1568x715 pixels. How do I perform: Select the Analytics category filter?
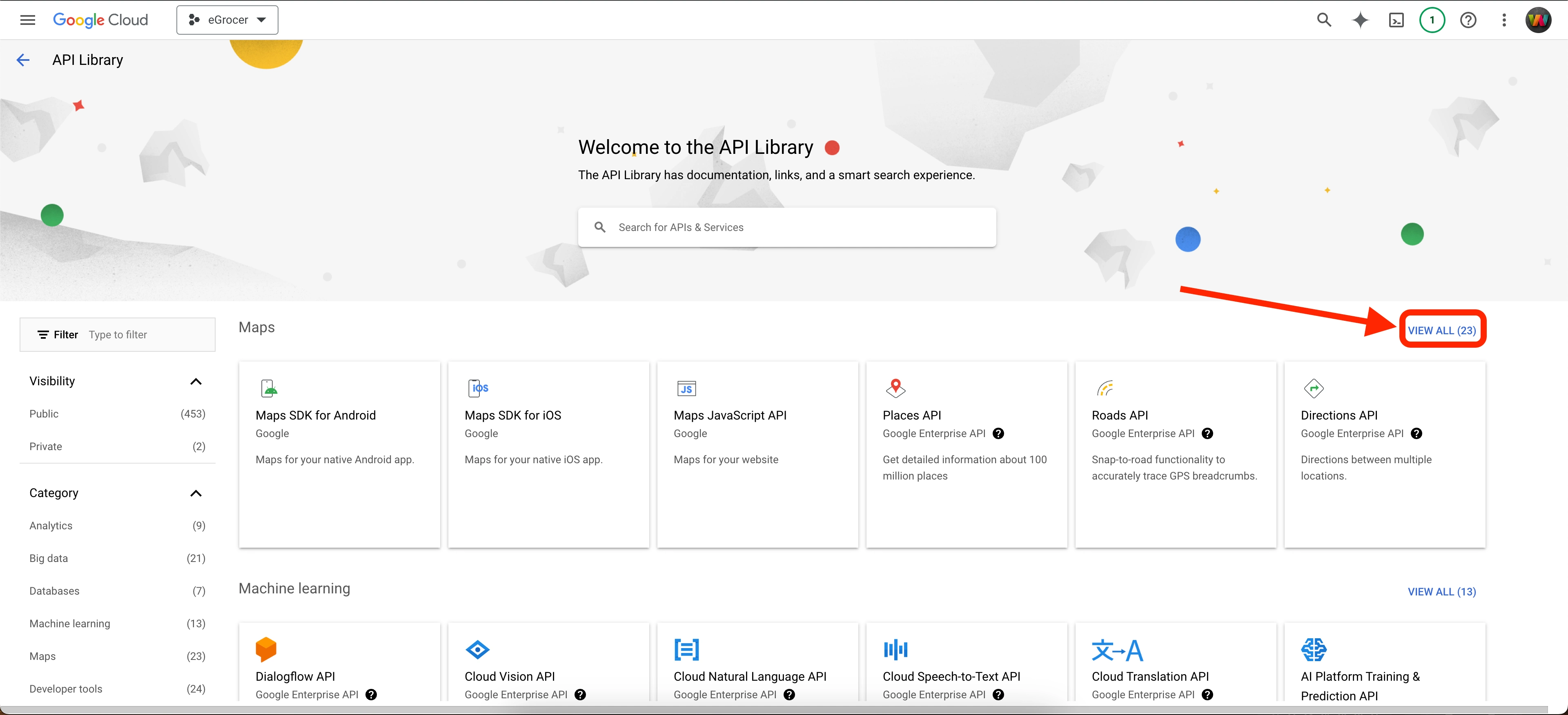click(x=117, y=526)
